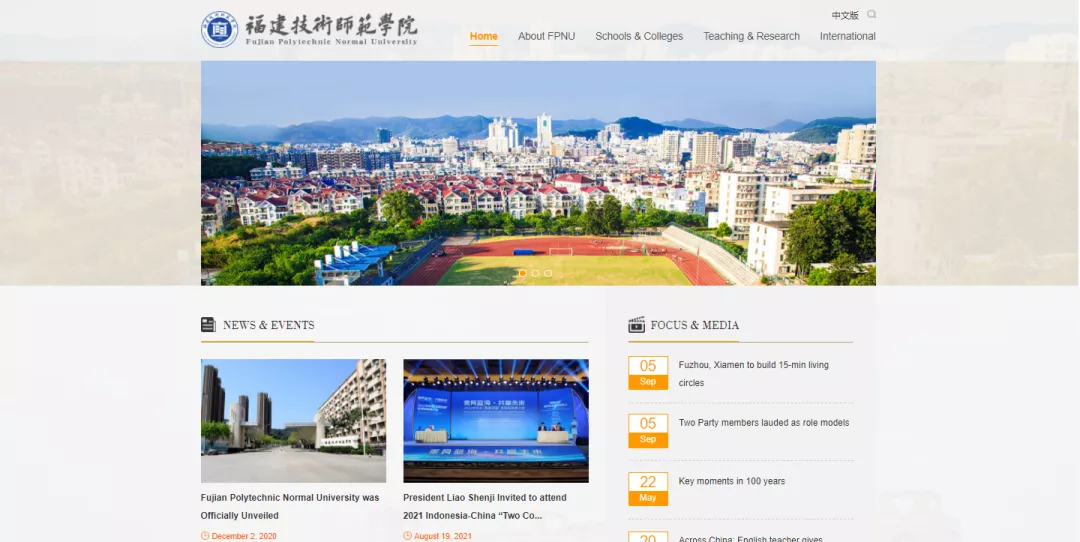Screen dimensions: 1080x542
Task: Click the Focus & Media clapperboard icon
Action: coord(636,325)
